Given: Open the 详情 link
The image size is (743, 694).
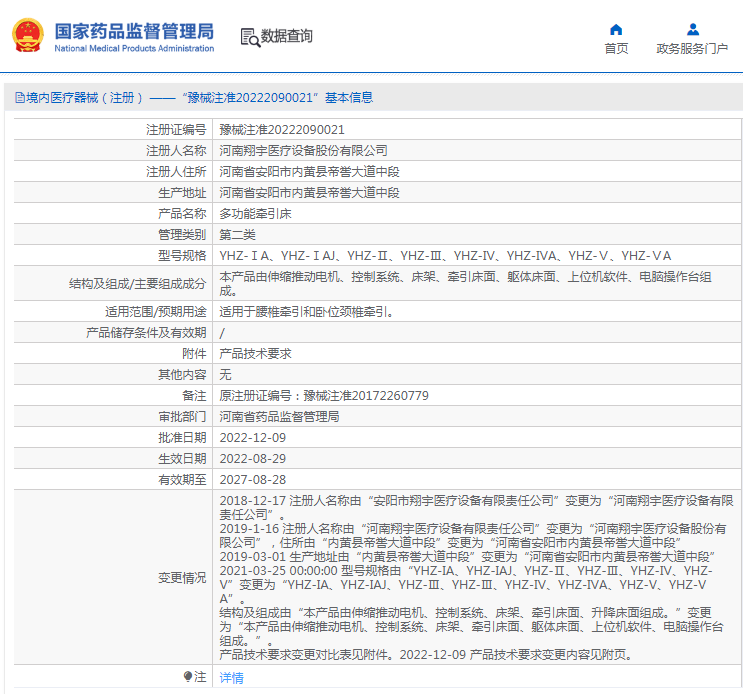Looking at the screenshot, I should coord(231,677).
